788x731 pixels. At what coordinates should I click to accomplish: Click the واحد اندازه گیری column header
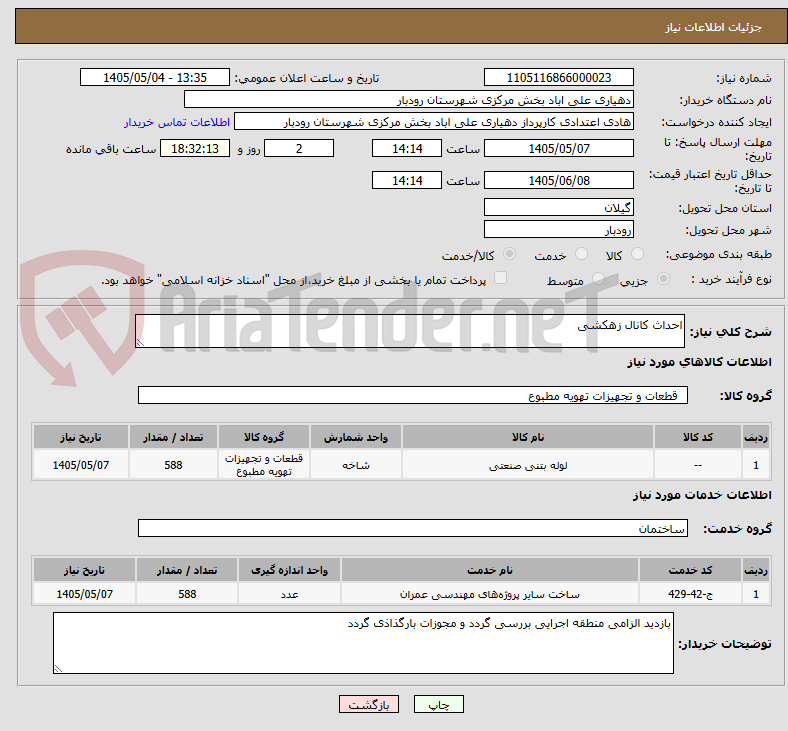(289, 570)
